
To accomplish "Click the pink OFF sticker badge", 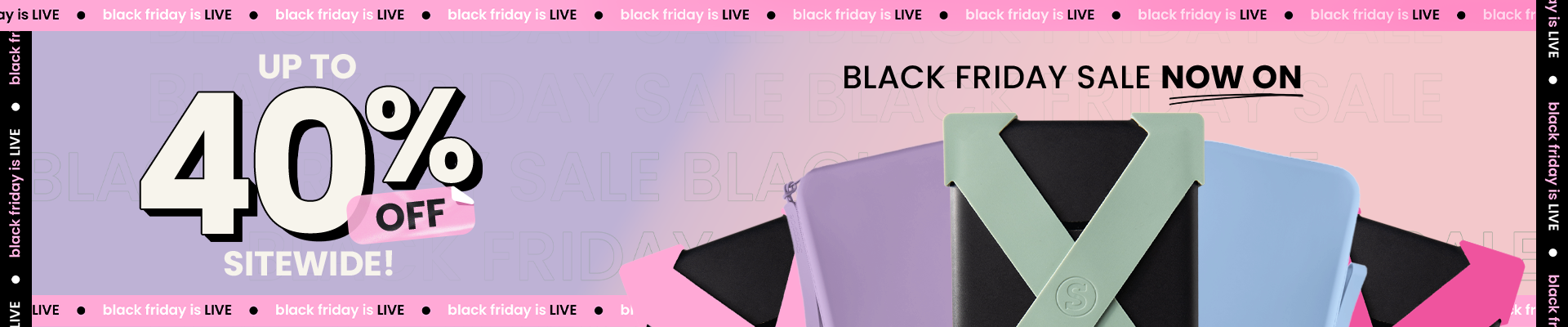I will click(x=411, y=216).
